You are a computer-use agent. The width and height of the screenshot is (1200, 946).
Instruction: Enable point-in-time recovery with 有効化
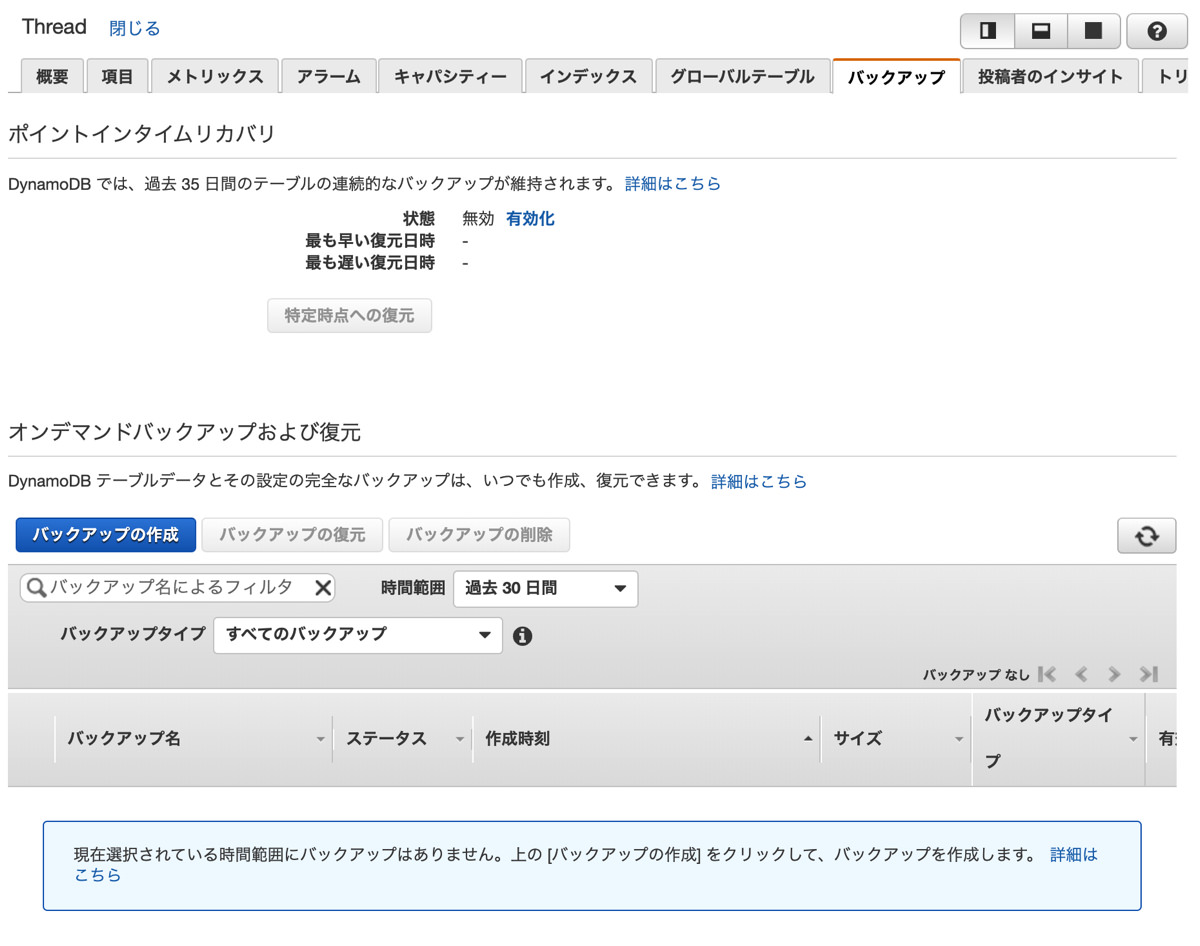tap(530, 218)
